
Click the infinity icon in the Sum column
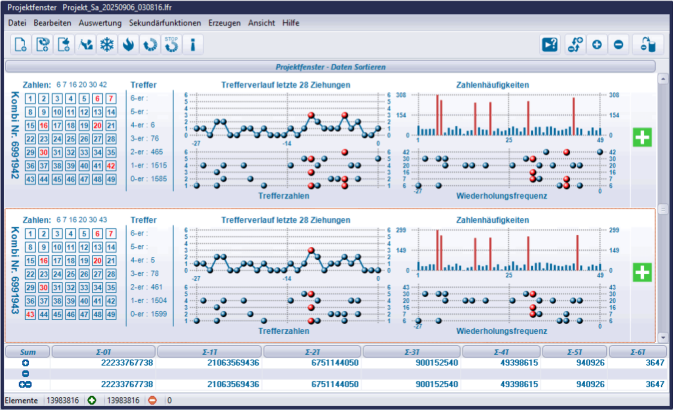(x=26, y=384)
